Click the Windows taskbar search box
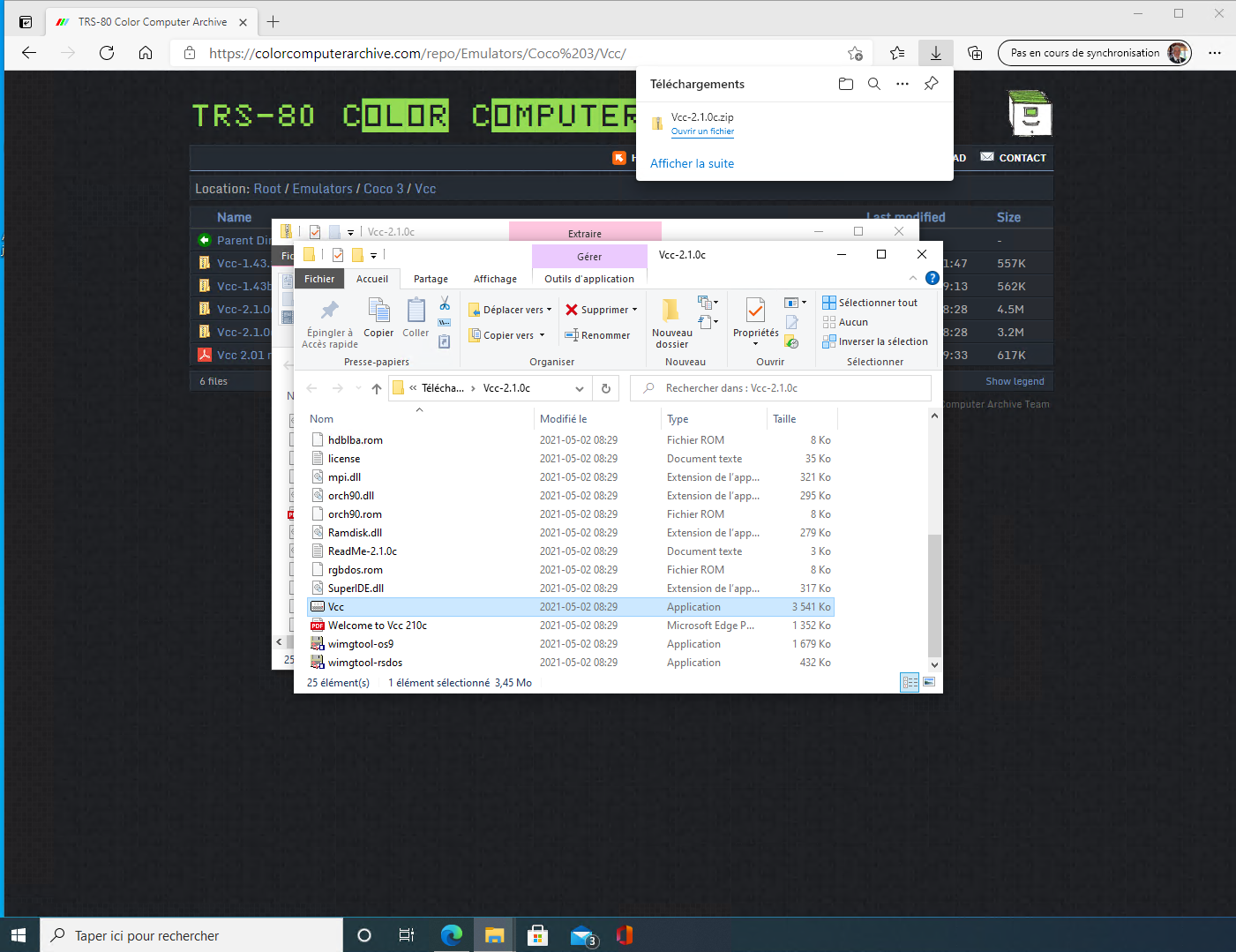Image resolution: width=1236 pixels, height=952 pixels. 191,935
